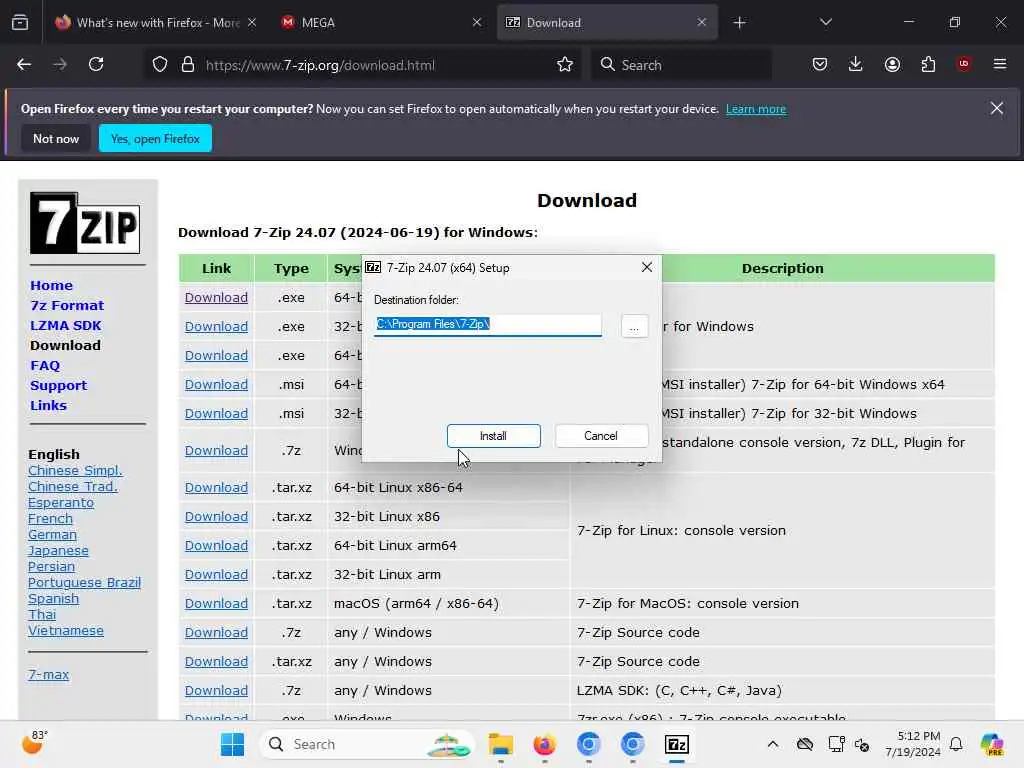Browse destination folder with ... button
This screenshot has width=1024, height=768.
634,326
